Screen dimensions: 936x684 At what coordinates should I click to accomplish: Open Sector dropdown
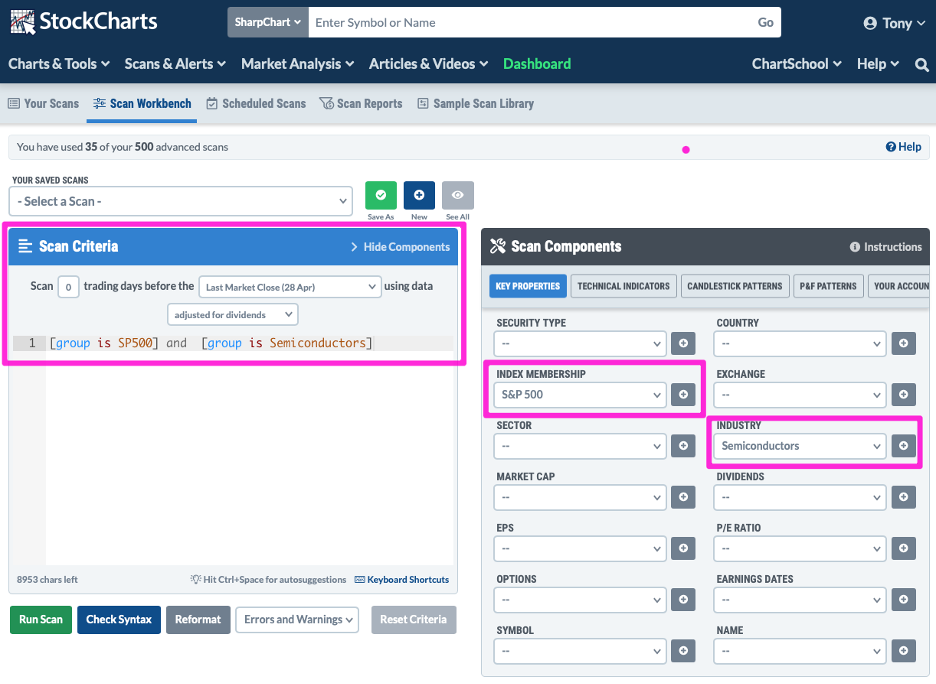(x=580, y=446)
